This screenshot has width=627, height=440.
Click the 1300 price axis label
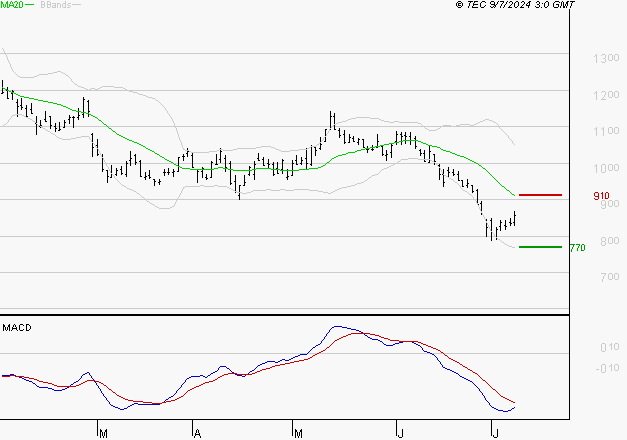(x=606, y=58)
